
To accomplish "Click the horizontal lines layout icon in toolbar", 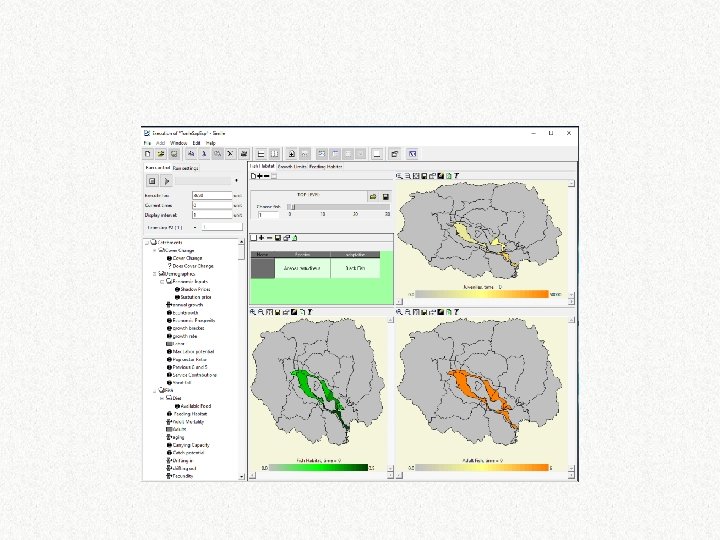I will (261, 154).
